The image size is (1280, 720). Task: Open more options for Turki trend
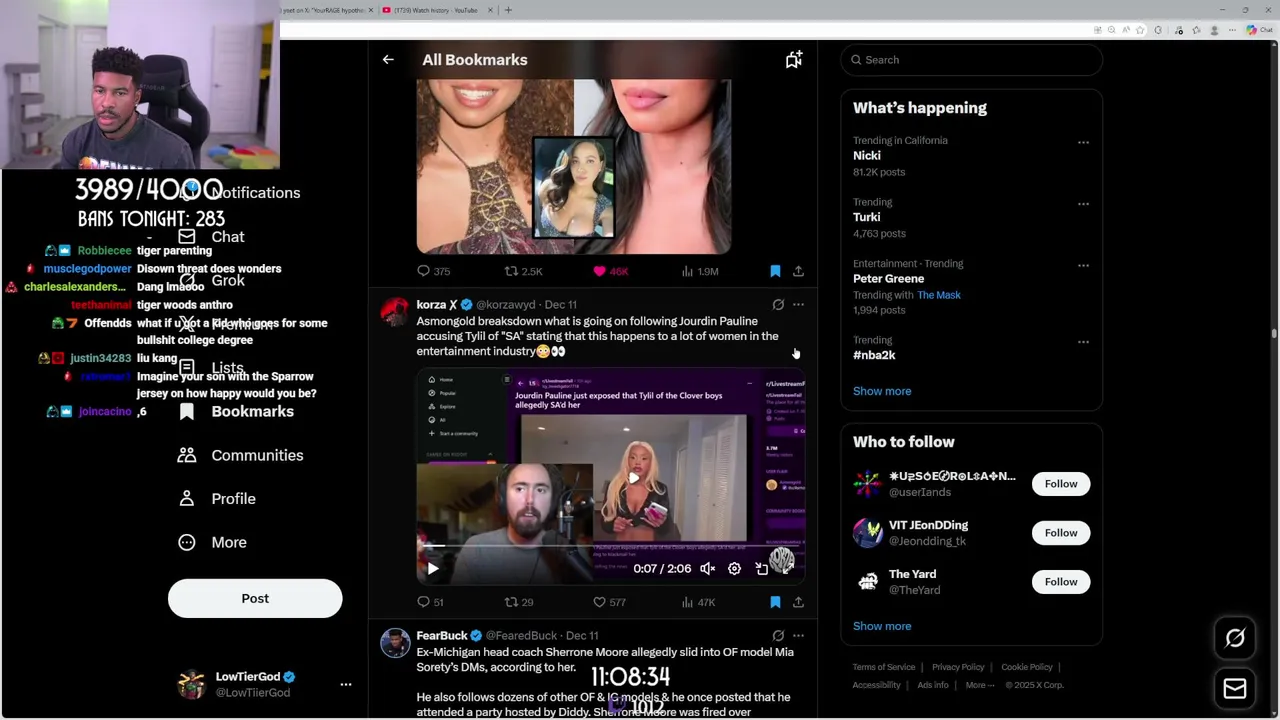coord(1083,204)
